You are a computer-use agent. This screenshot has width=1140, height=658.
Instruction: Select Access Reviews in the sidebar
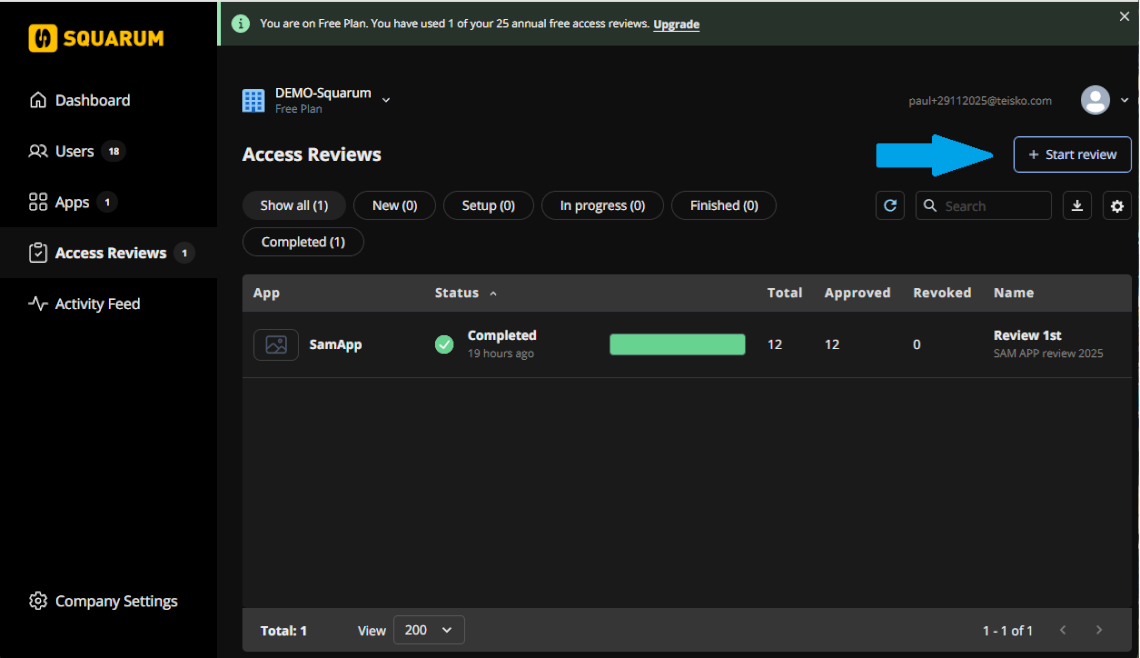(112, 252)
